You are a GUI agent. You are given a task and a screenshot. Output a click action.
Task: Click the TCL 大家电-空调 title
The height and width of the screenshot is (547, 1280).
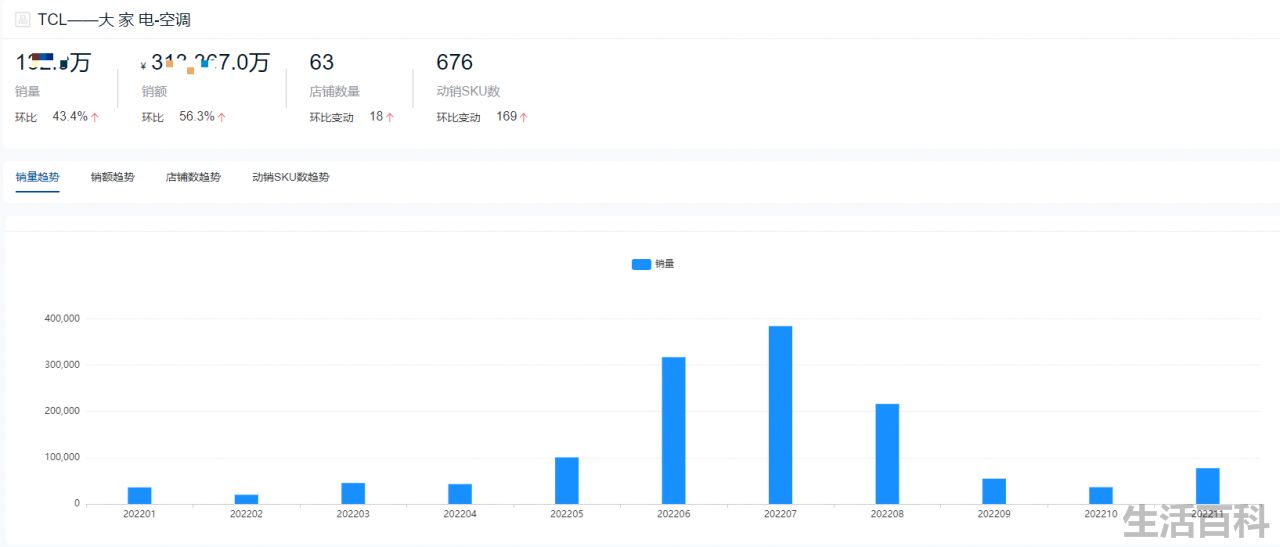tap(114, 19)
